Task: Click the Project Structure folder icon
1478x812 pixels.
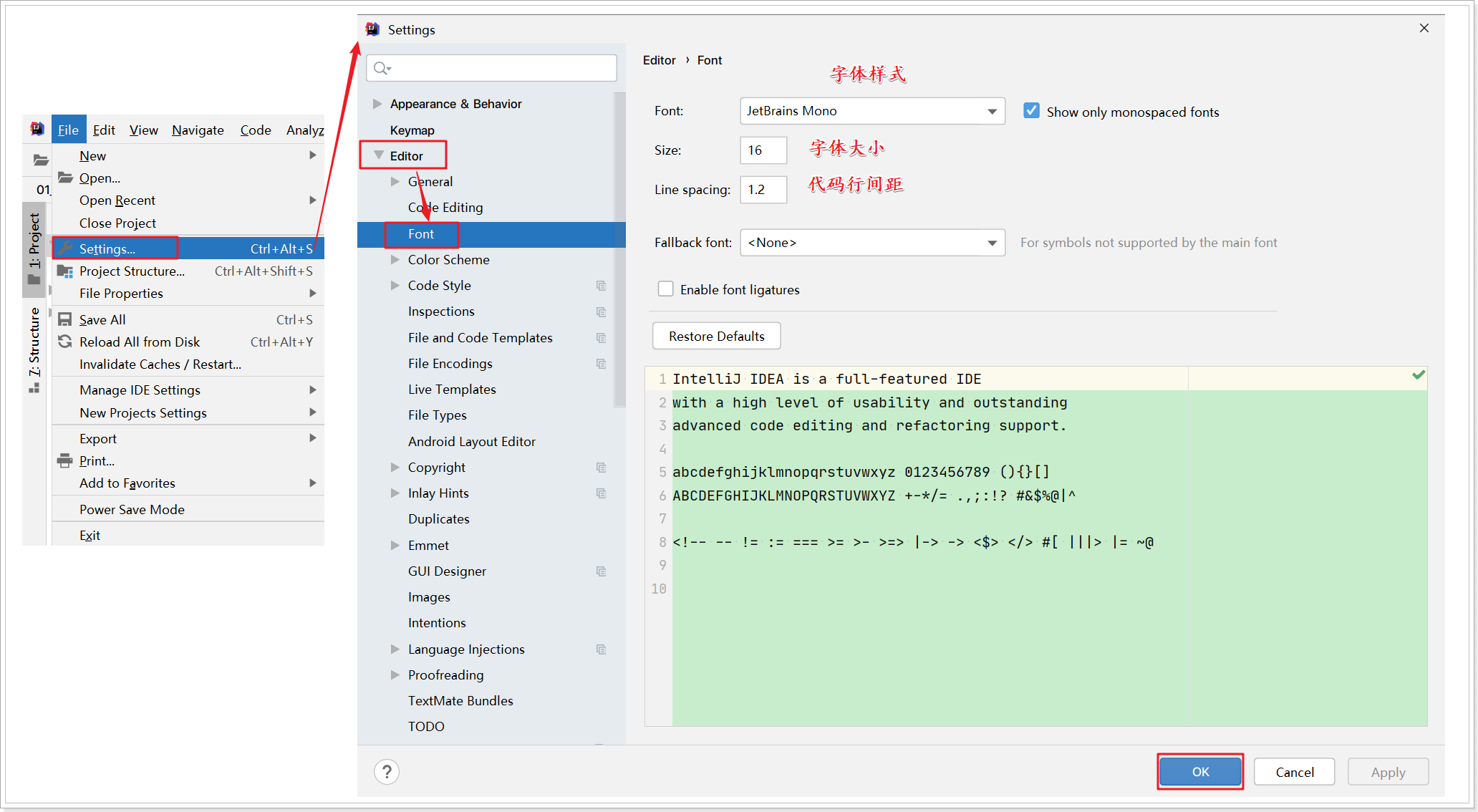Action: click(x=65, y=271)
